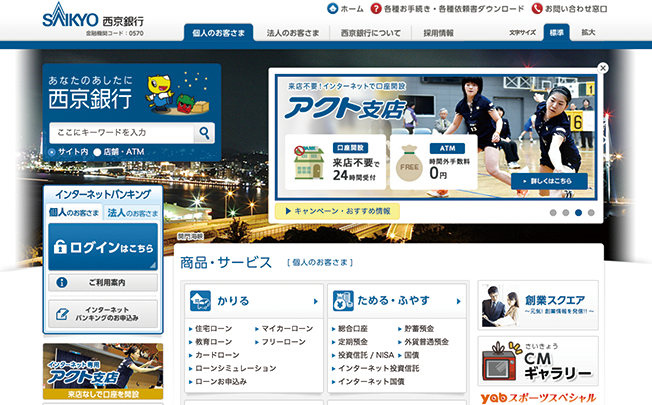
Task: Click the home icon next to ホーム
Action: point(333,8)
